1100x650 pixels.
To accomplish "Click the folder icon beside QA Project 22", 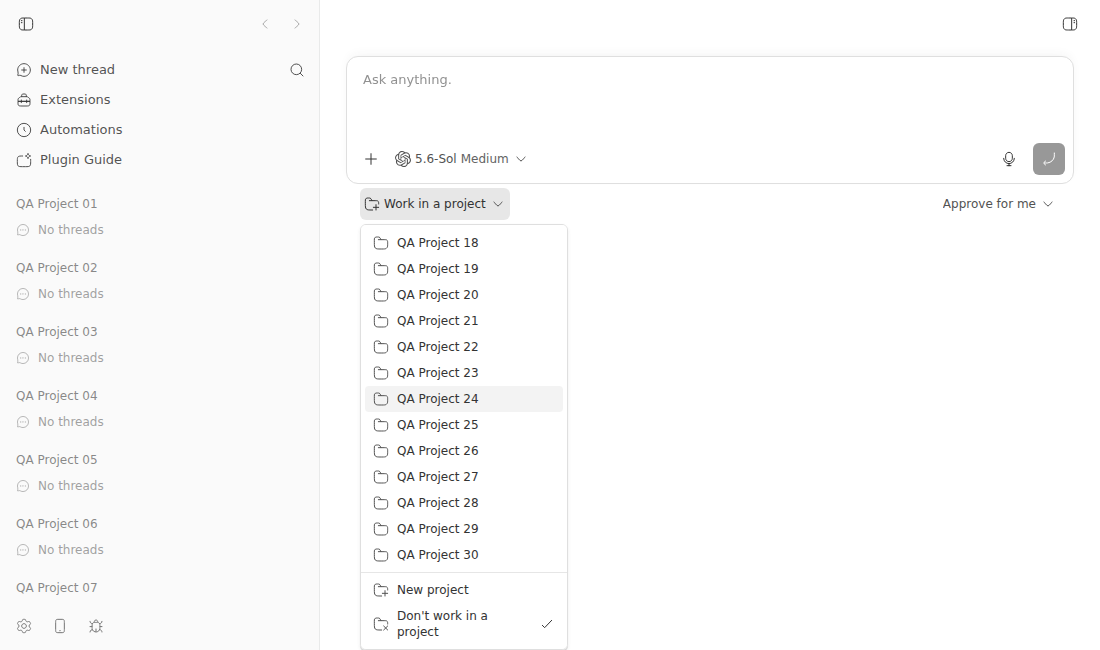I will (381, 346).
